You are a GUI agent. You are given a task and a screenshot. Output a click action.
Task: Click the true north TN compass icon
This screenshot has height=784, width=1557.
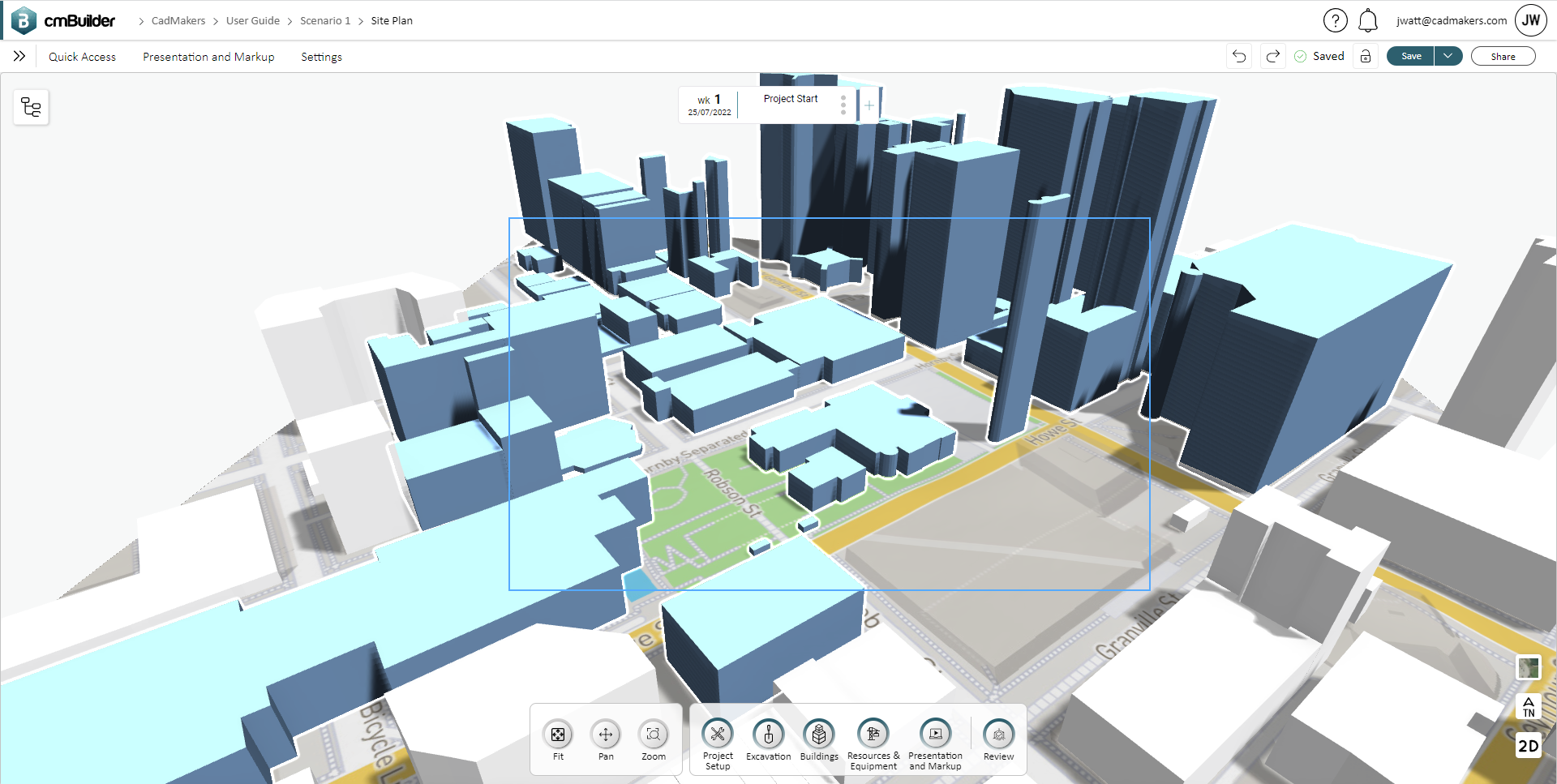(1529, 707)
